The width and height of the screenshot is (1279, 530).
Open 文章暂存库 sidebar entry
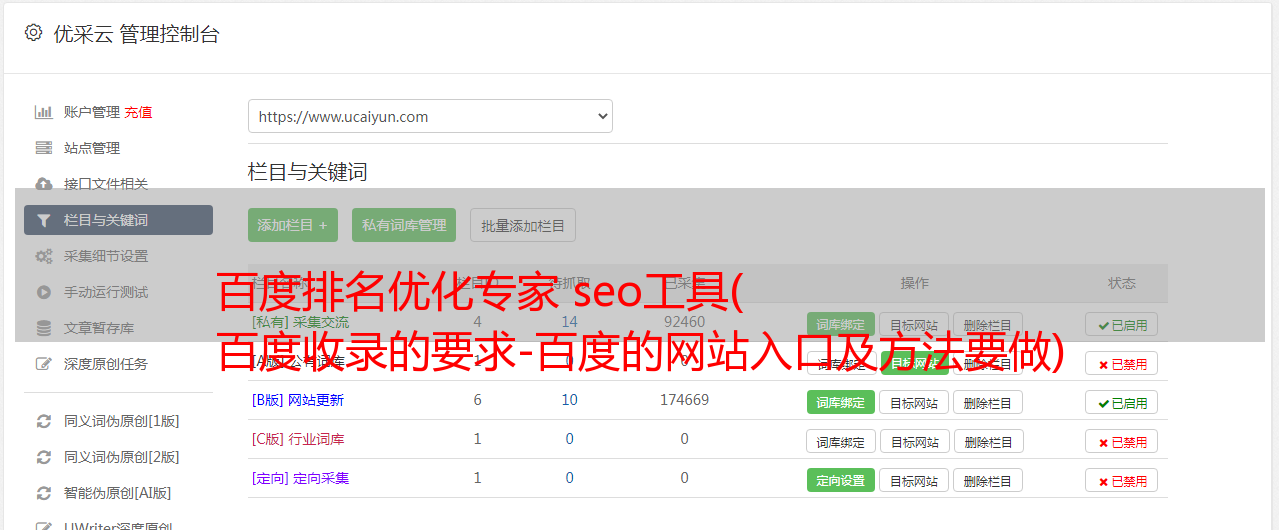pos(99,328)
